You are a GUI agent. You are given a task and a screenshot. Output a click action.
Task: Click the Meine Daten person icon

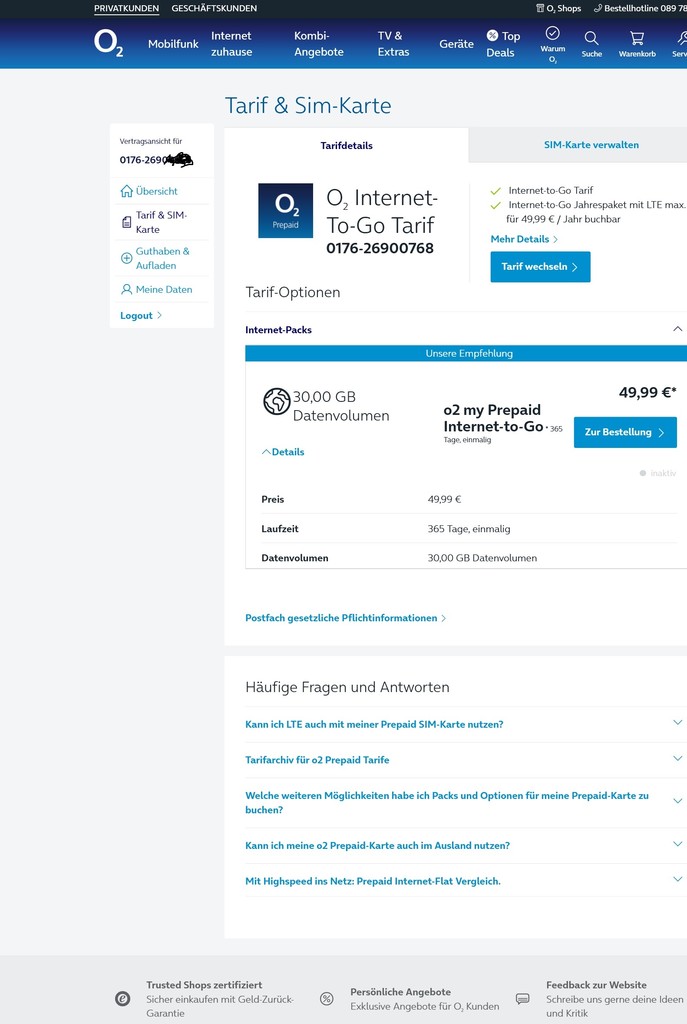127,289
